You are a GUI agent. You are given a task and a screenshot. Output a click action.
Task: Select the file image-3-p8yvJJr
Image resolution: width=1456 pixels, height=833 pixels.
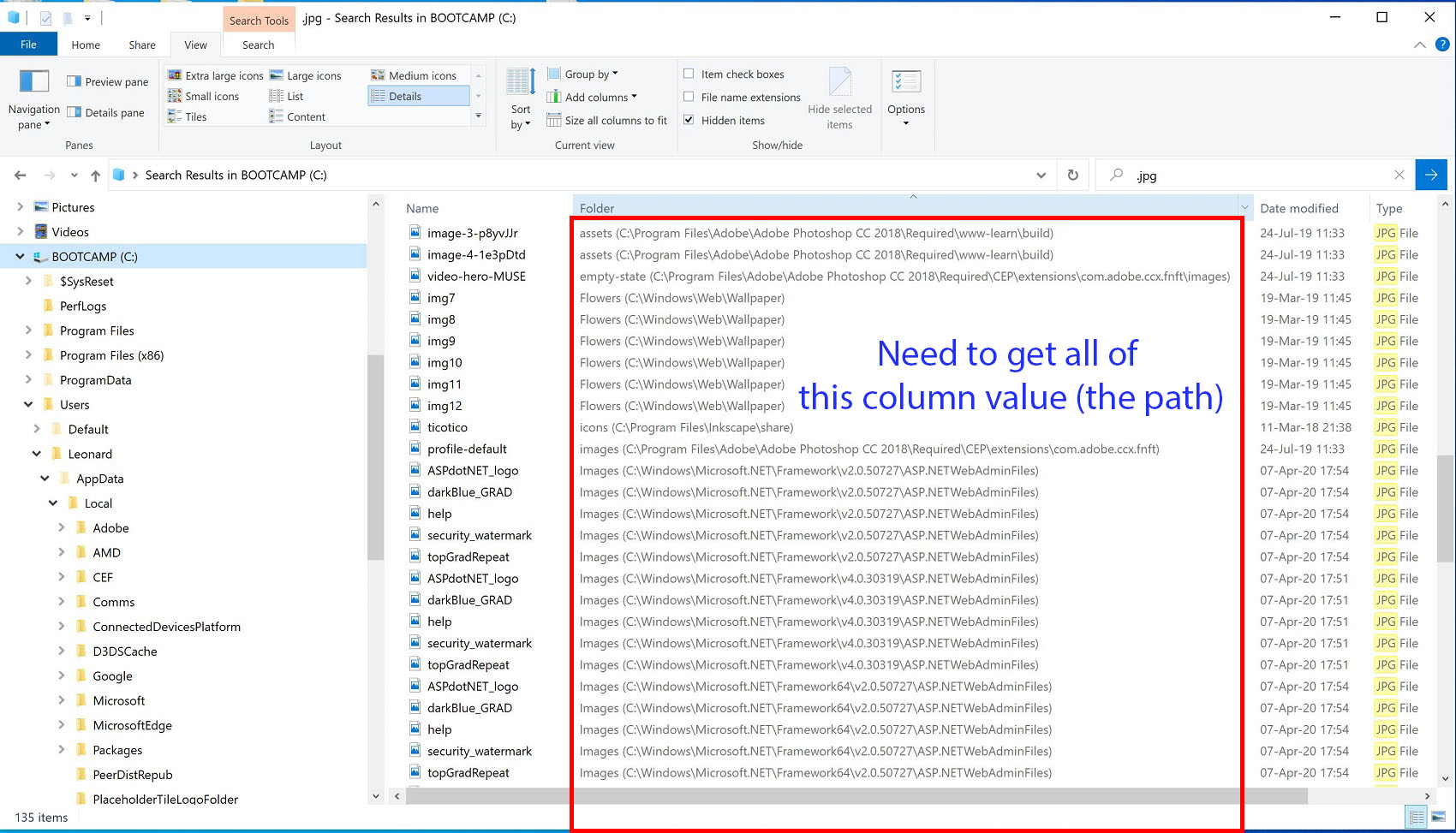pos(473,233)
